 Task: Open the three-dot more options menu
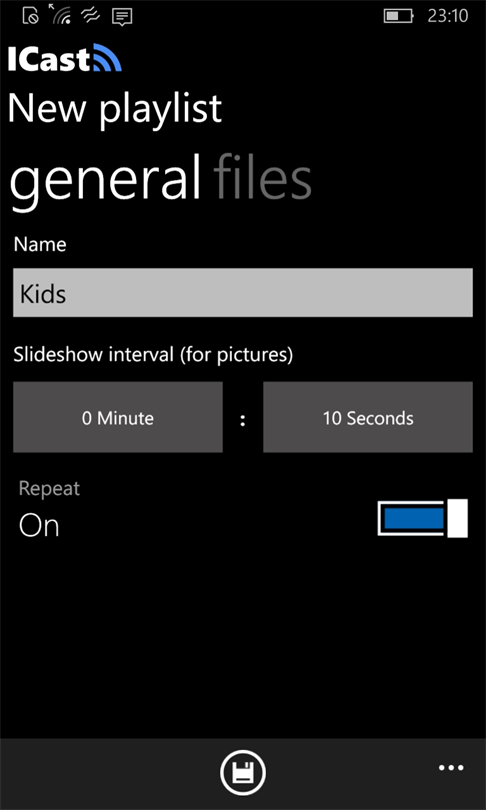(x=451, y=768)
